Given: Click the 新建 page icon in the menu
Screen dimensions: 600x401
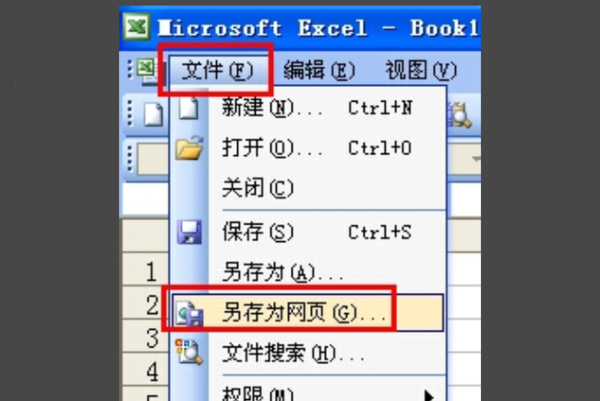Looking at the screenshot, I should [189, 108].
